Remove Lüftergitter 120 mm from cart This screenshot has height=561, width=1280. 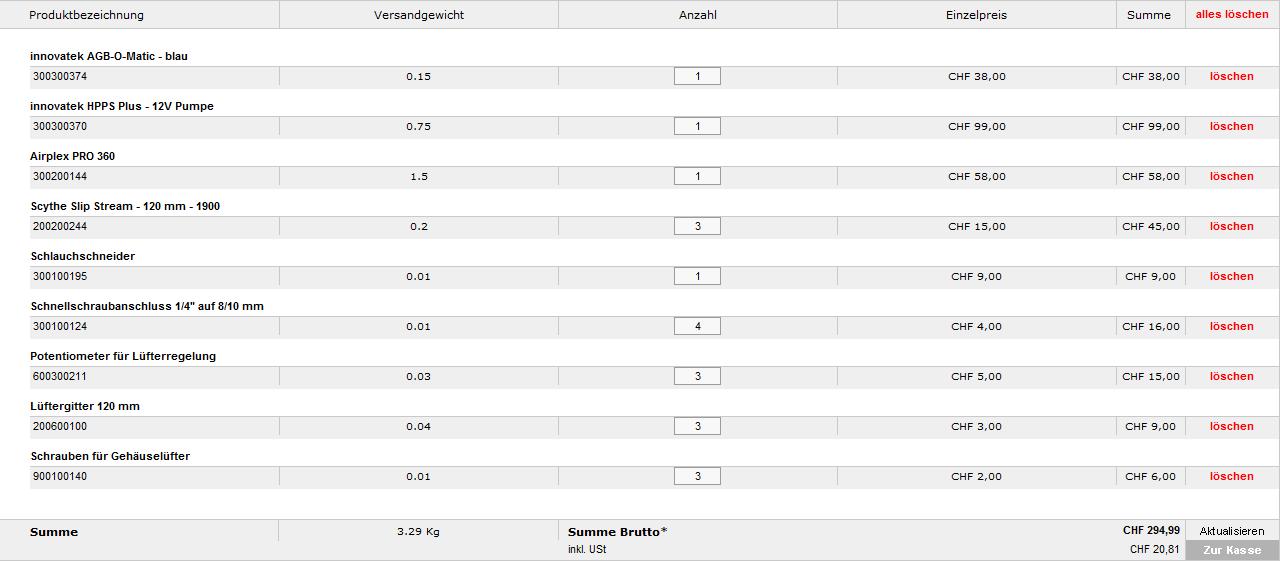click(1231, 426)
